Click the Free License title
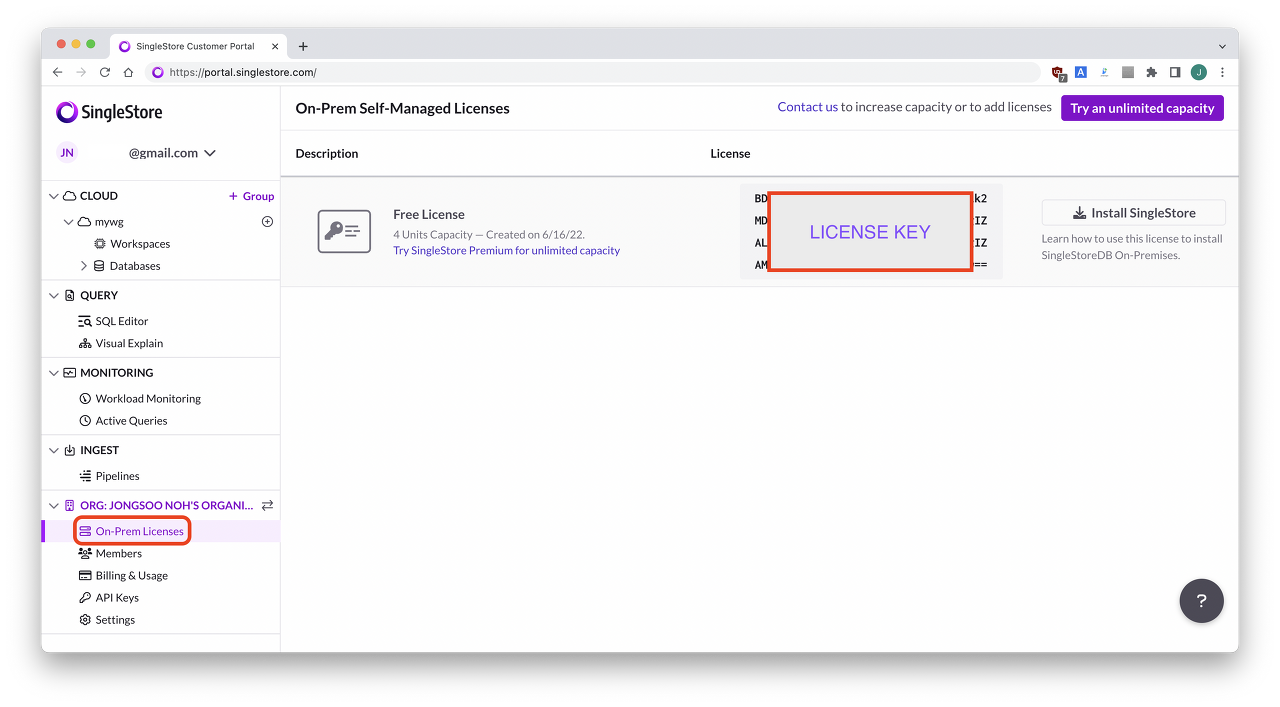1280x707 pixels. coord(429,214)
